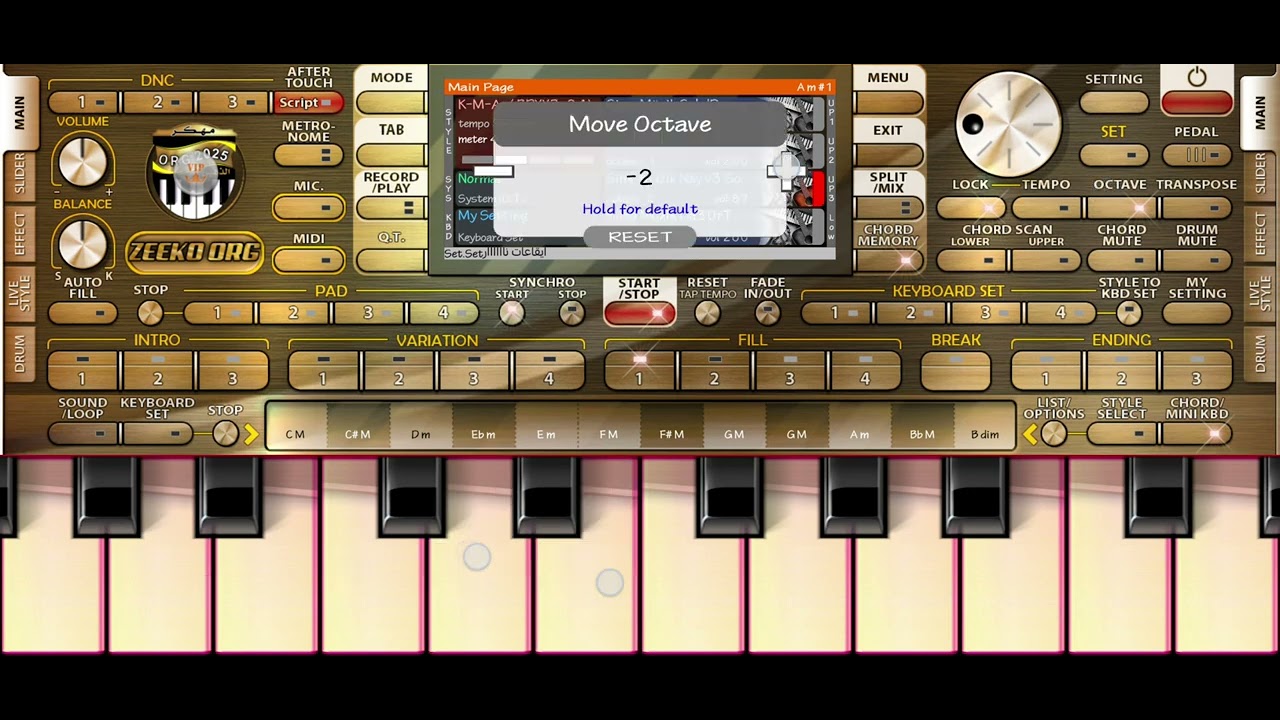Click the Stop knob beside the yellow right arrow
Viewport: 1280px width, 720px height.
(226, 433)
